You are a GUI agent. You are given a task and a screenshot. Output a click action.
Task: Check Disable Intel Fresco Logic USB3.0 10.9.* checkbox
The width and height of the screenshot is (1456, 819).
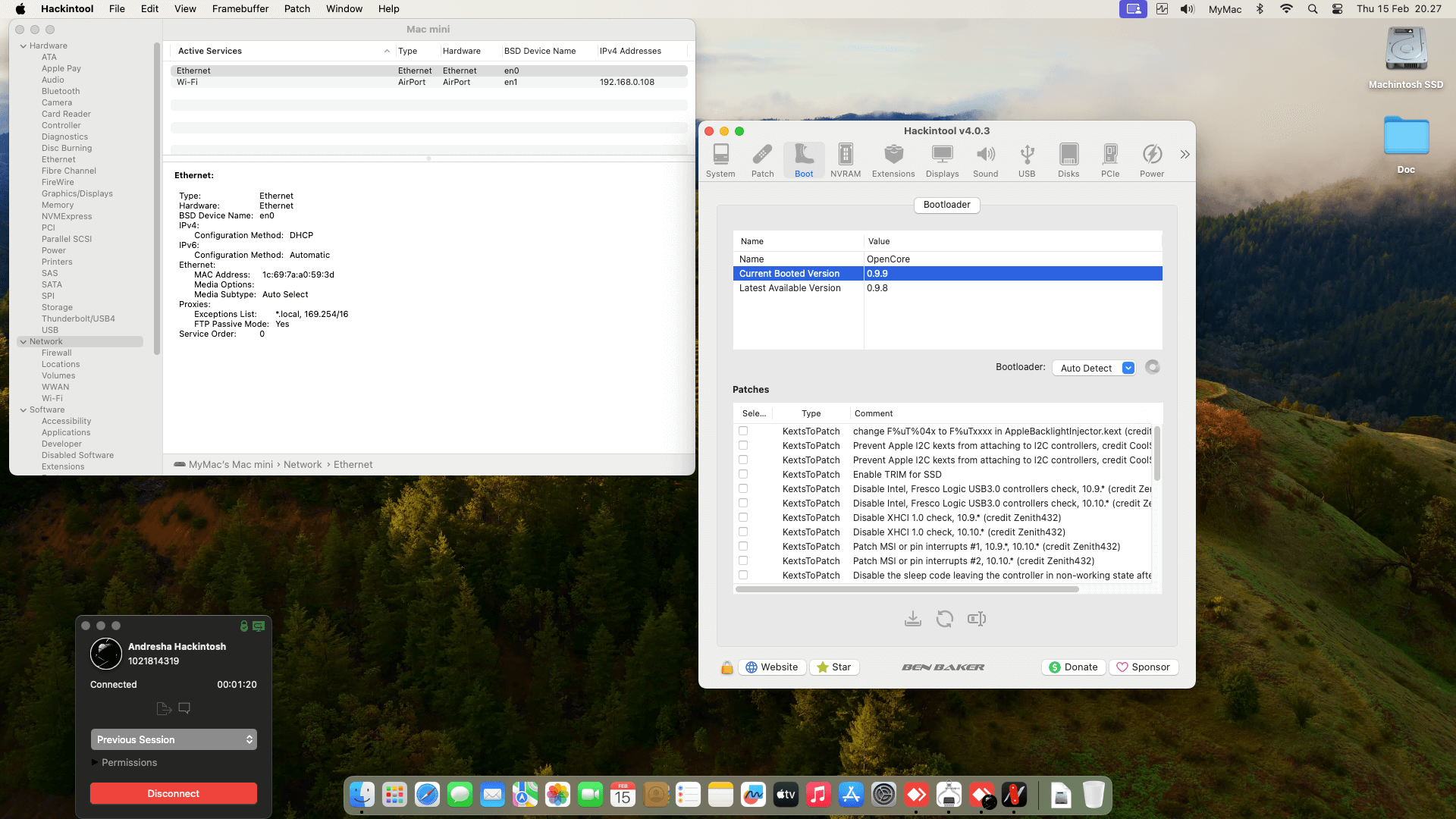point(743,488)
